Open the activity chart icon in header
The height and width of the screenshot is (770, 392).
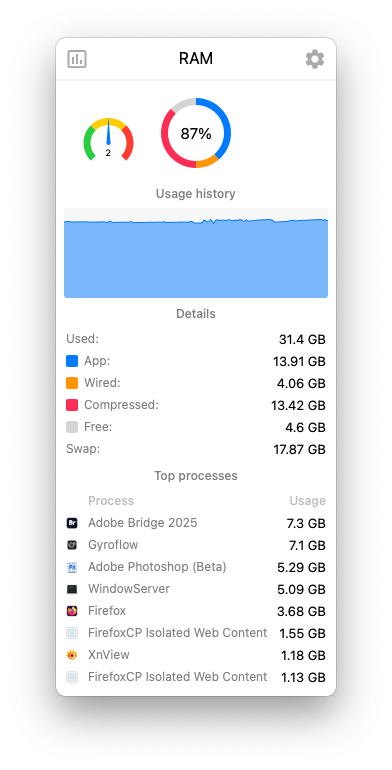point(77,59)
